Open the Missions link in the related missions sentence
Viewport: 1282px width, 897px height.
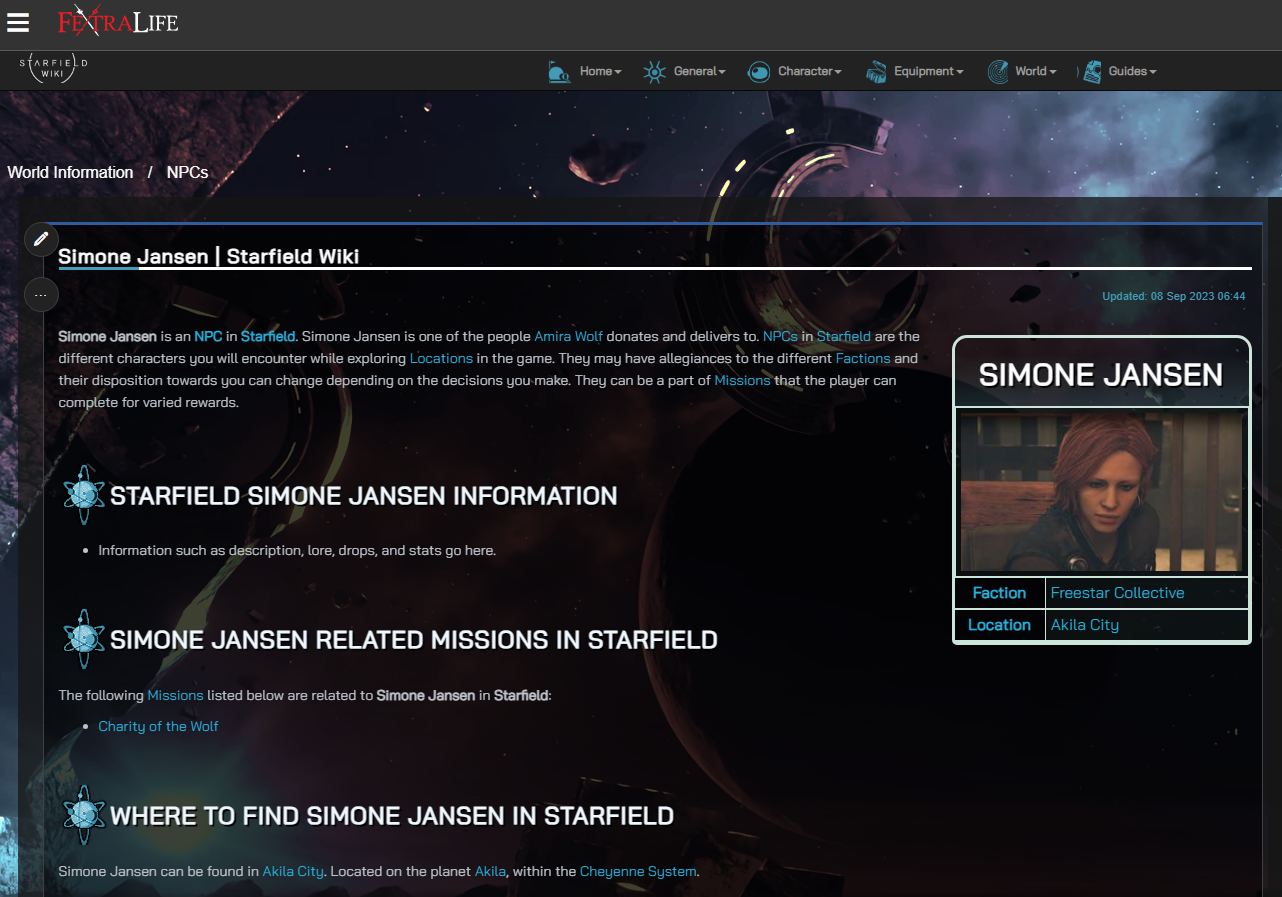[x=175, y=695]
